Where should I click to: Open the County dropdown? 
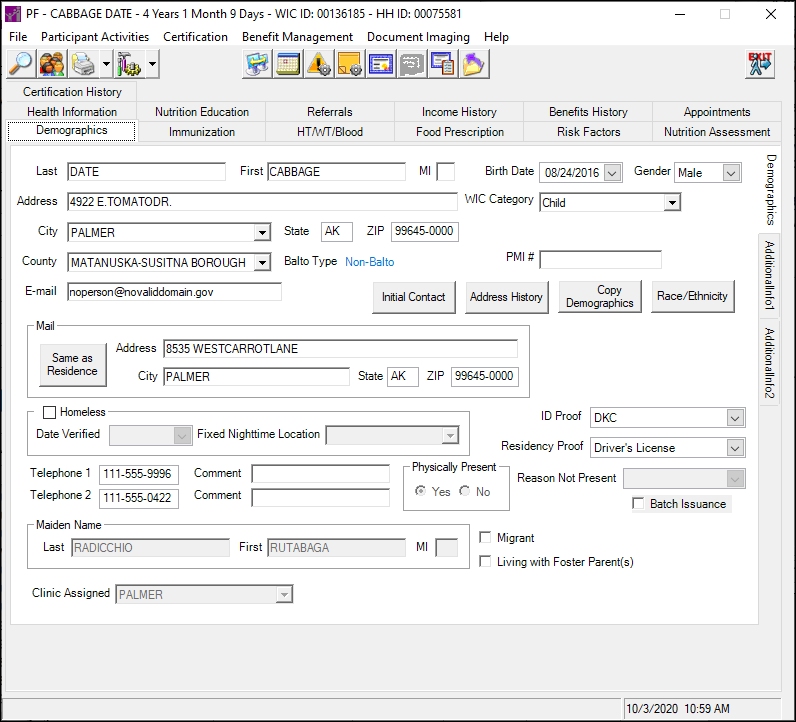tap(262, 262)
